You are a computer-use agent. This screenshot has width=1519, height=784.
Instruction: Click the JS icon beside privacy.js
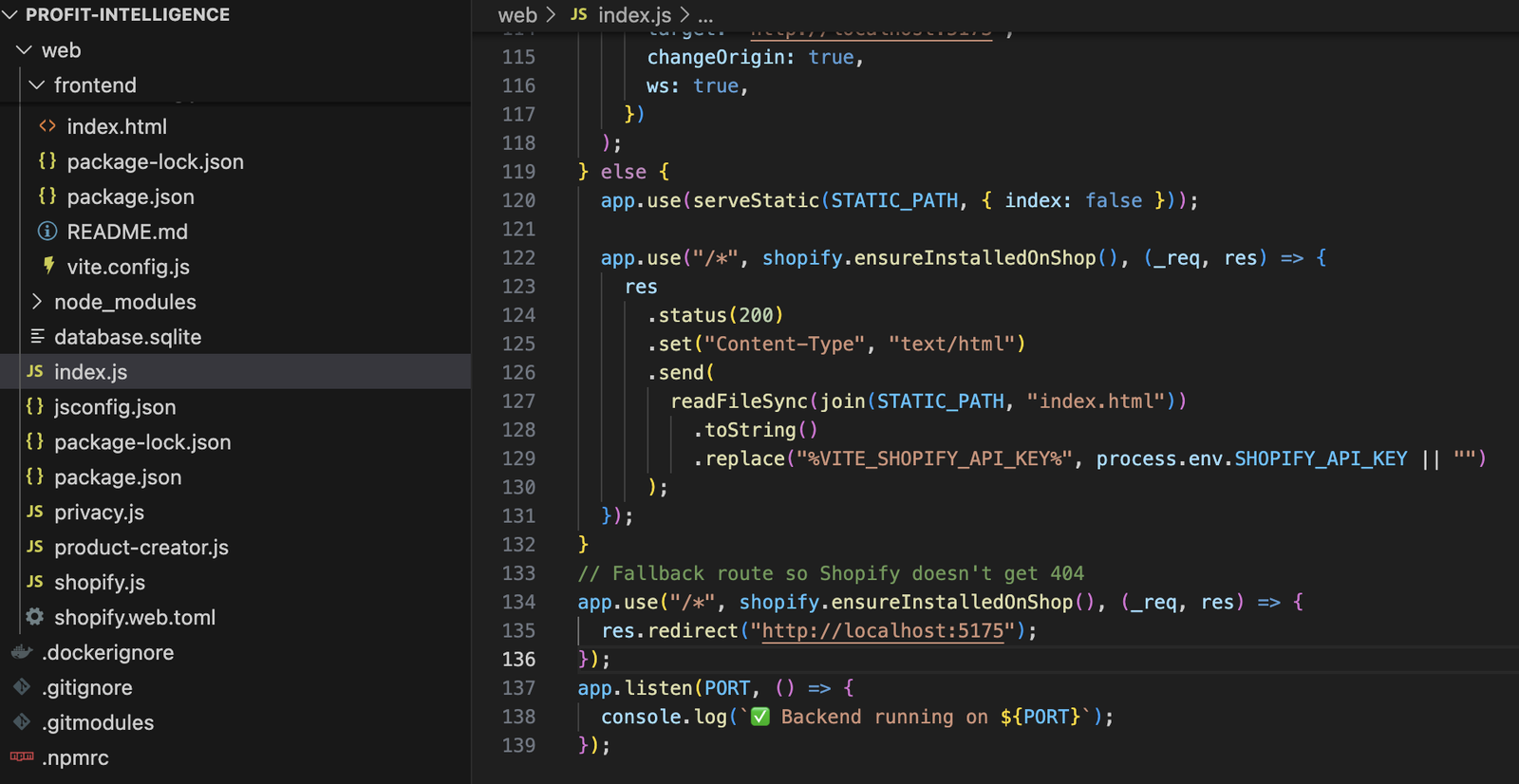(35, 513)
